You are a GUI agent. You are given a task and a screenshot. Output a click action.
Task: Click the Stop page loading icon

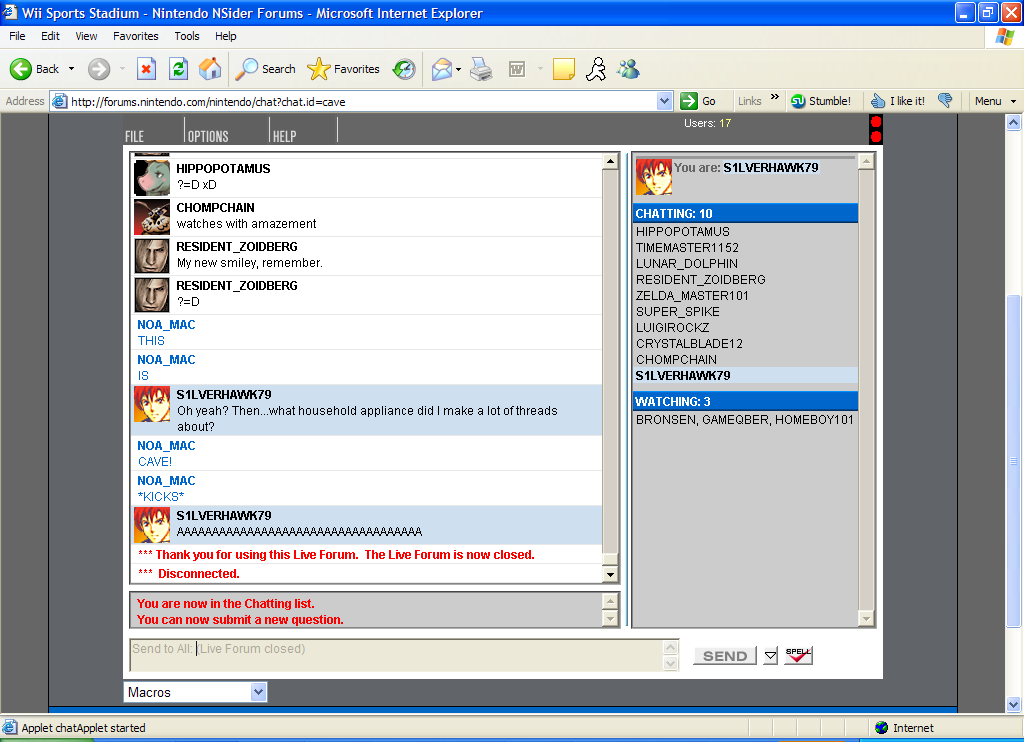pyautogui.click(x=146, y=69)
